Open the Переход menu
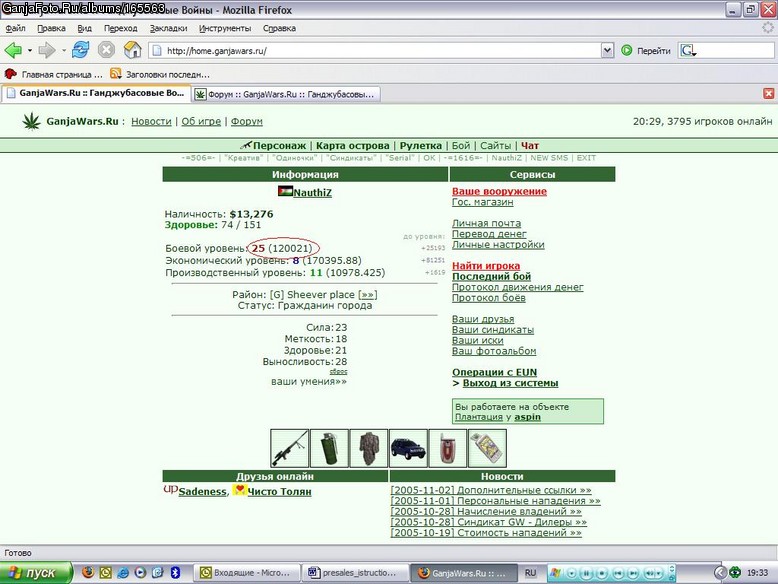 tap(121, 28)
